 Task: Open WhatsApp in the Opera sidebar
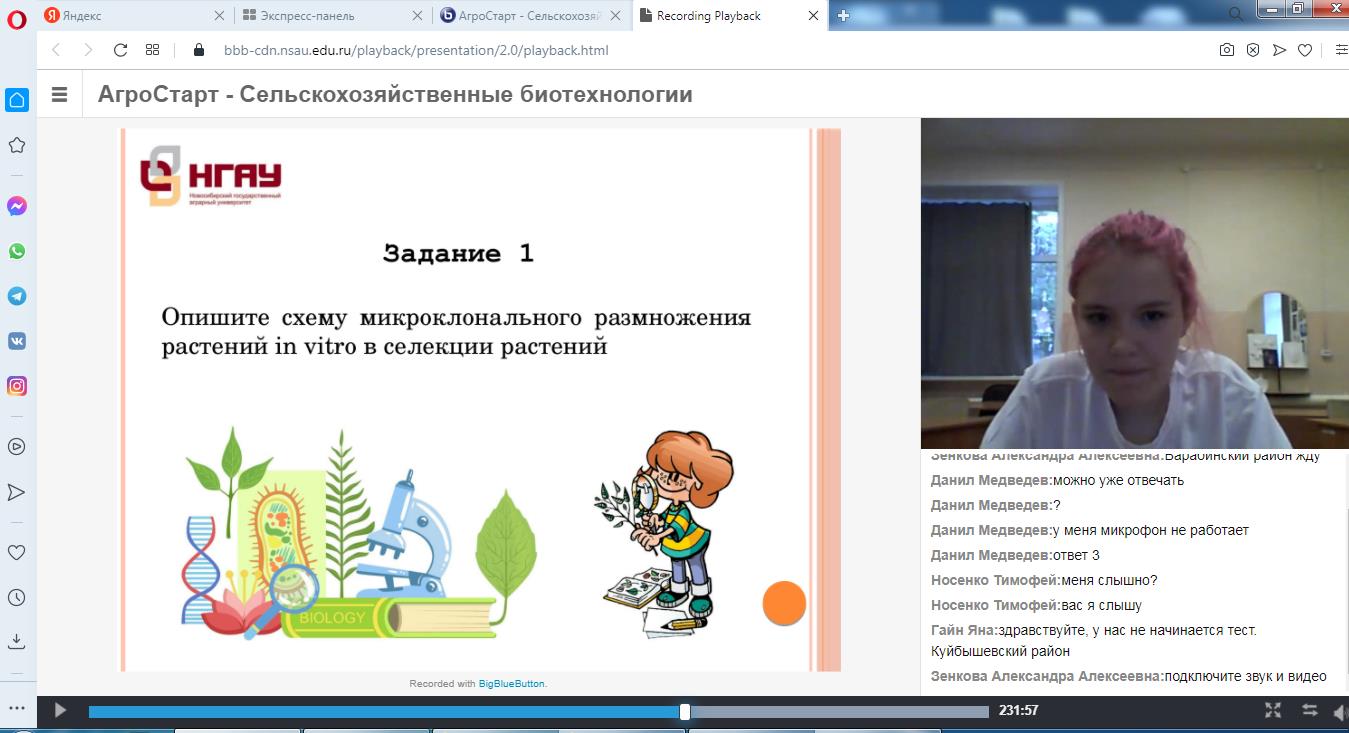click(17, 251)
